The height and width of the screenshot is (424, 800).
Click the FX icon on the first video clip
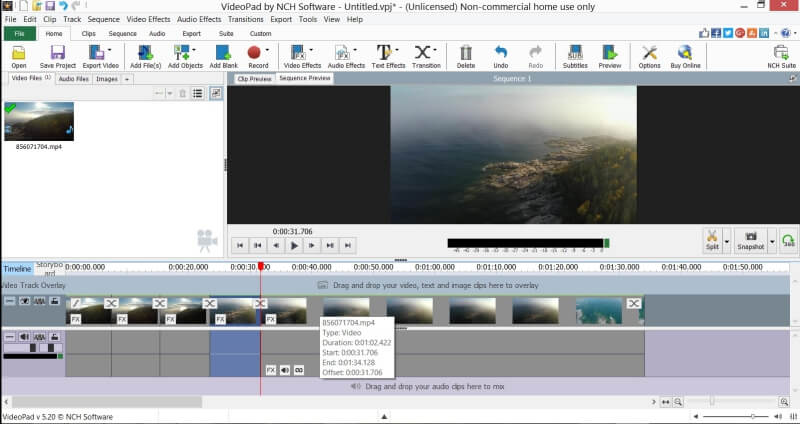click(76, 319)
